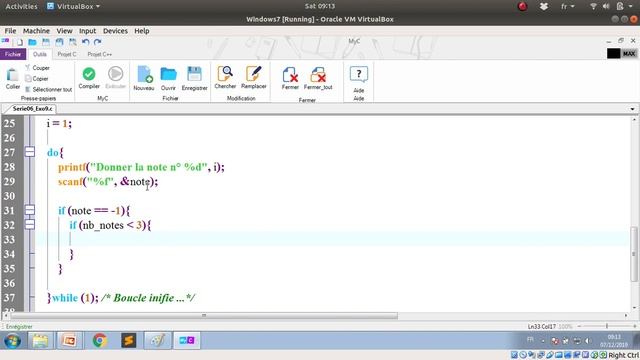The image size is (640, 360).
Task: Open the VirtualBox app menu in top bar
Action: pos(73,6)
